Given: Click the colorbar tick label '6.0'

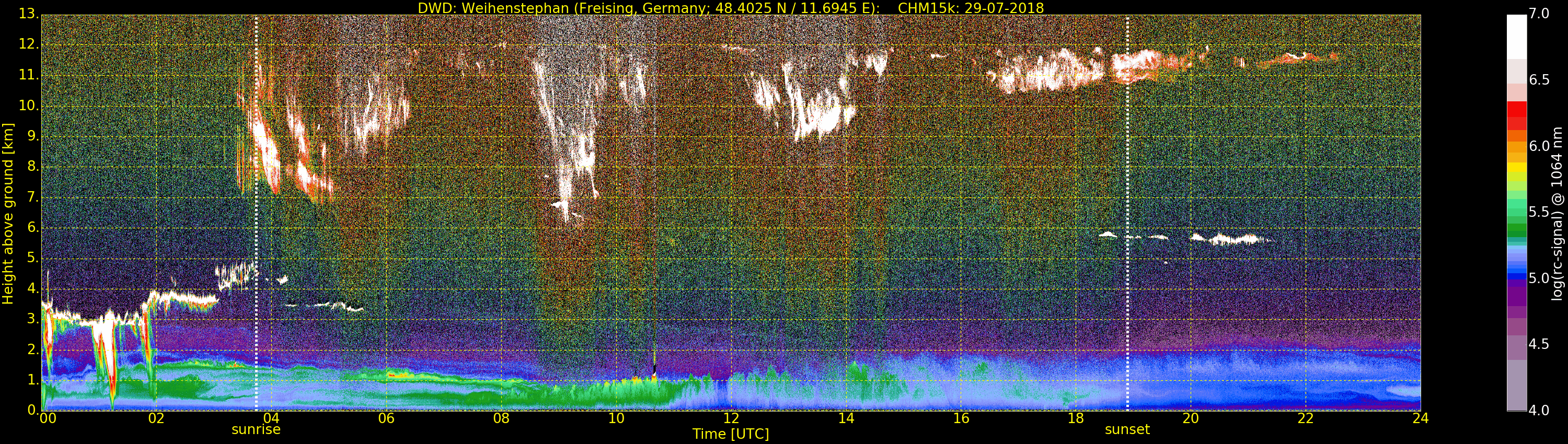Looking at the screenshot, I should click(1539, 146).
